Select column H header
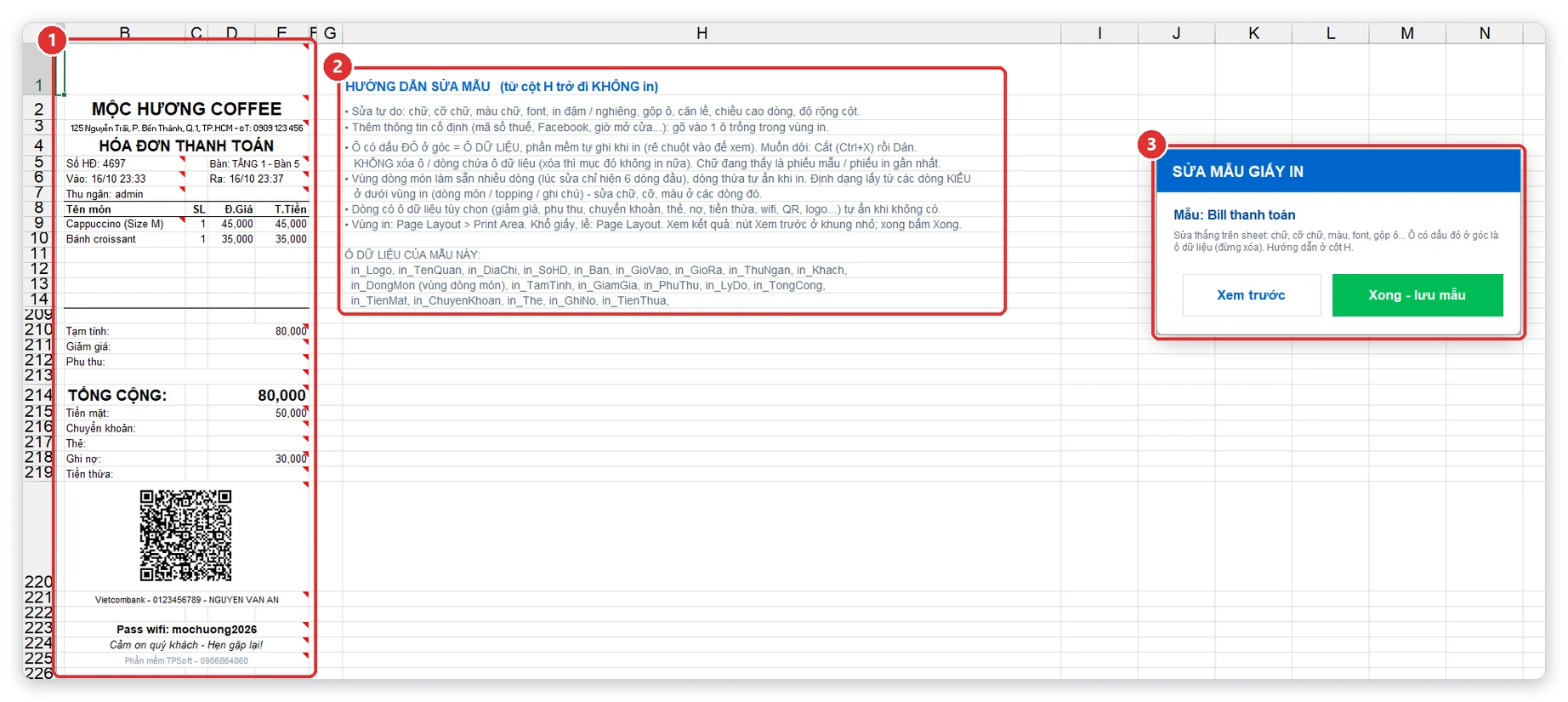 click(x=702, y=33)
